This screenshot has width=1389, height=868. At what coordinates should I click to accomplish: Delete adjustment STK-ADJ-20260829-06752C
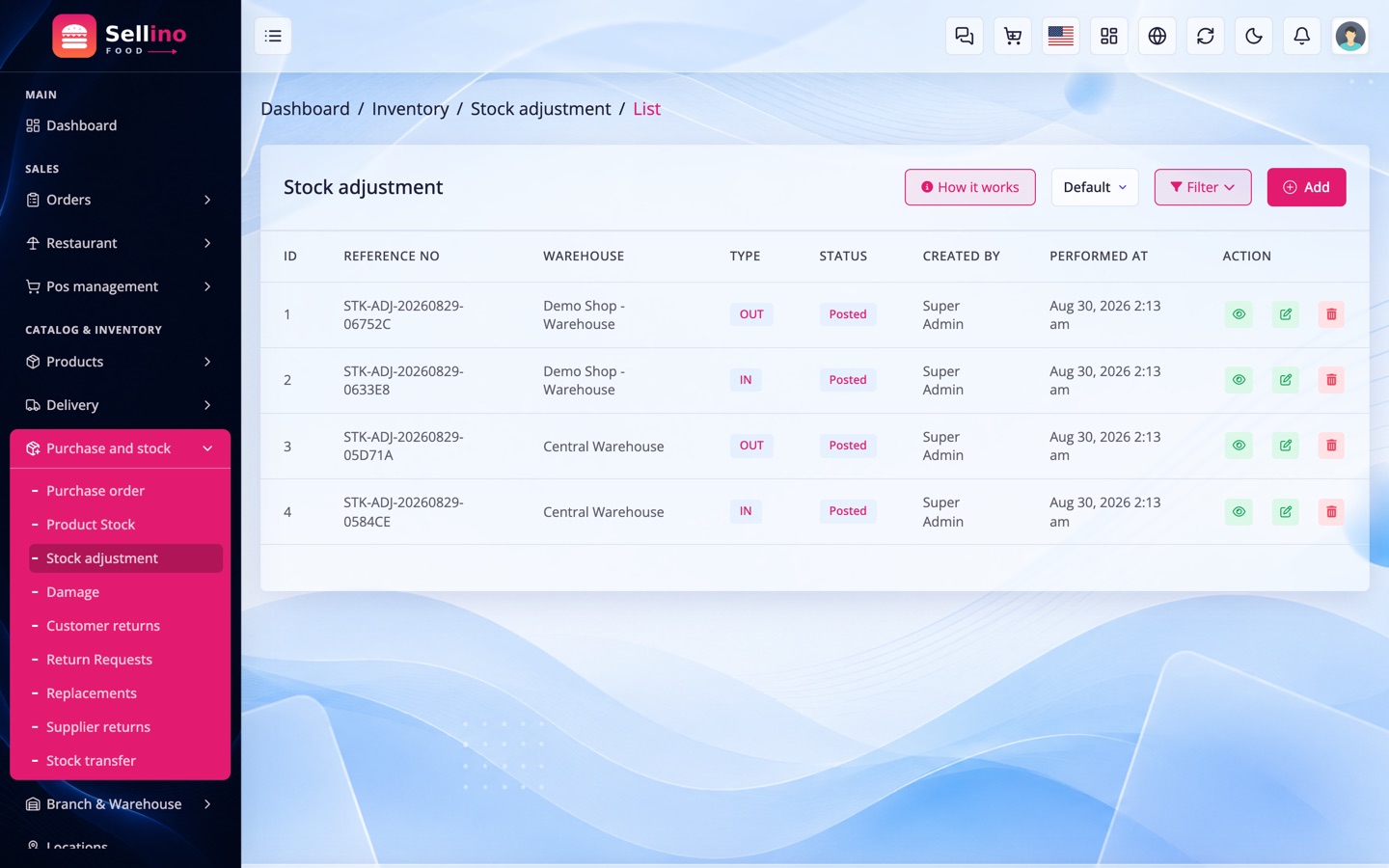pos(1331,314)
